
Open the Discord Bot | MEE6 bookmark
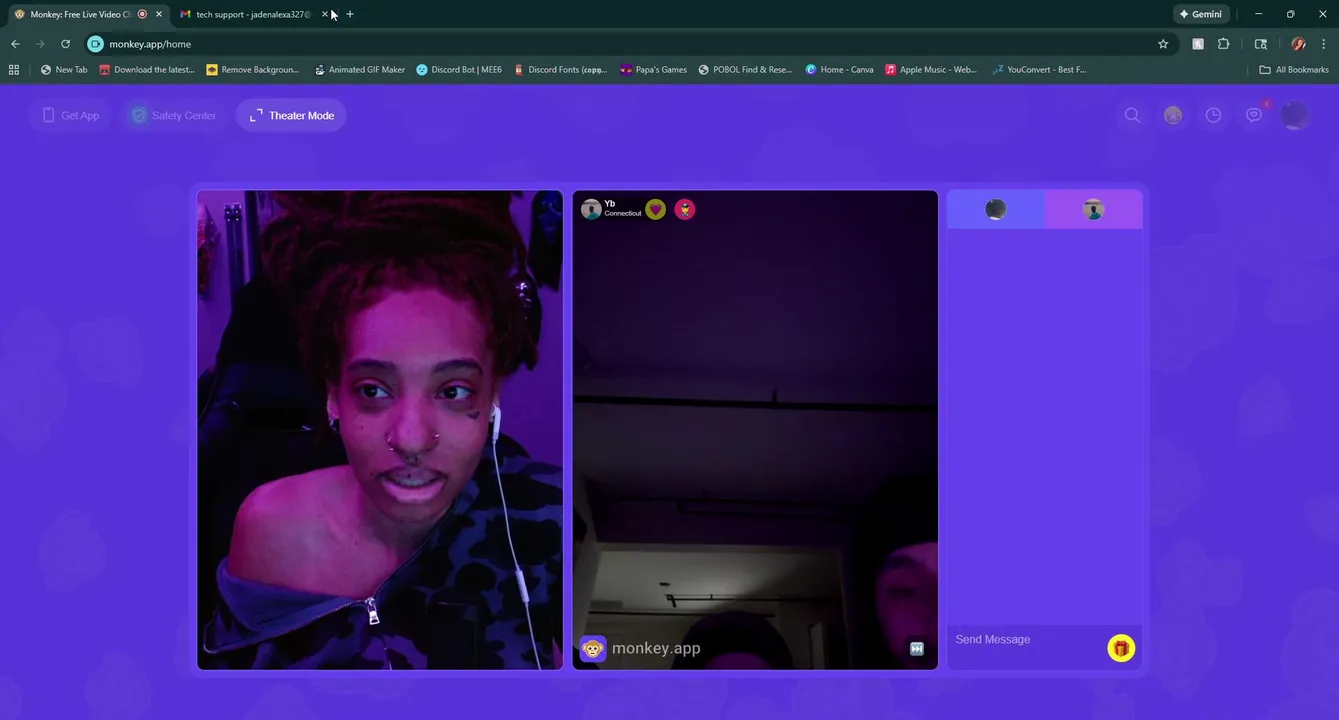(x=459, y=70)
